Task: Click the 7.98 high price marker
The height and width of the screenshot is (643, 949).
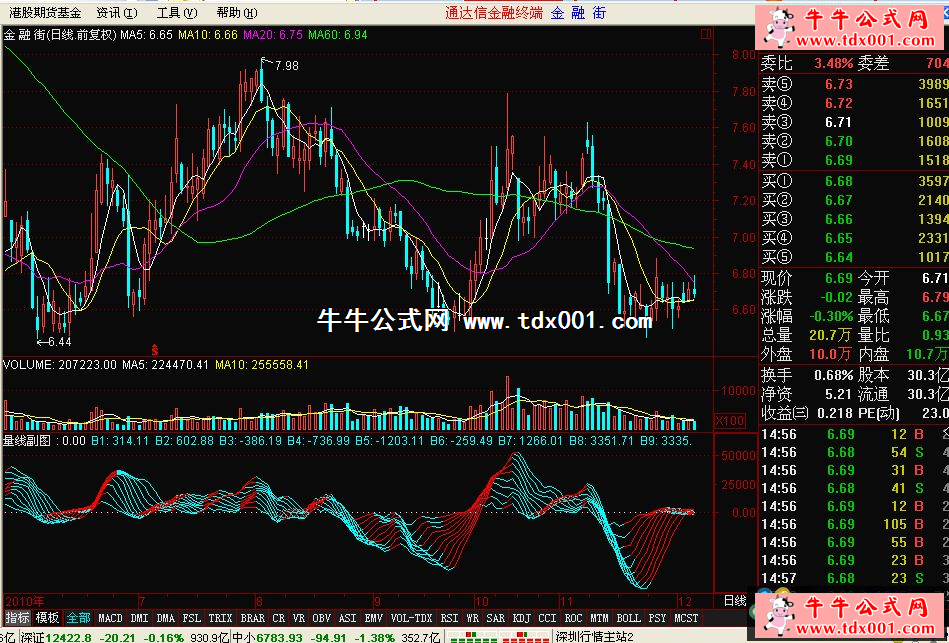Action: 286,65
